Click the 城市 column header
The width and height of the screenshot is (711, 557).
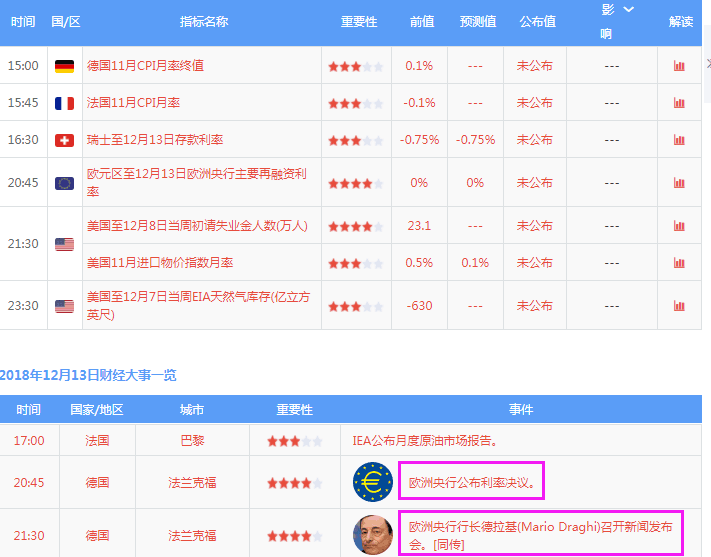192,410
